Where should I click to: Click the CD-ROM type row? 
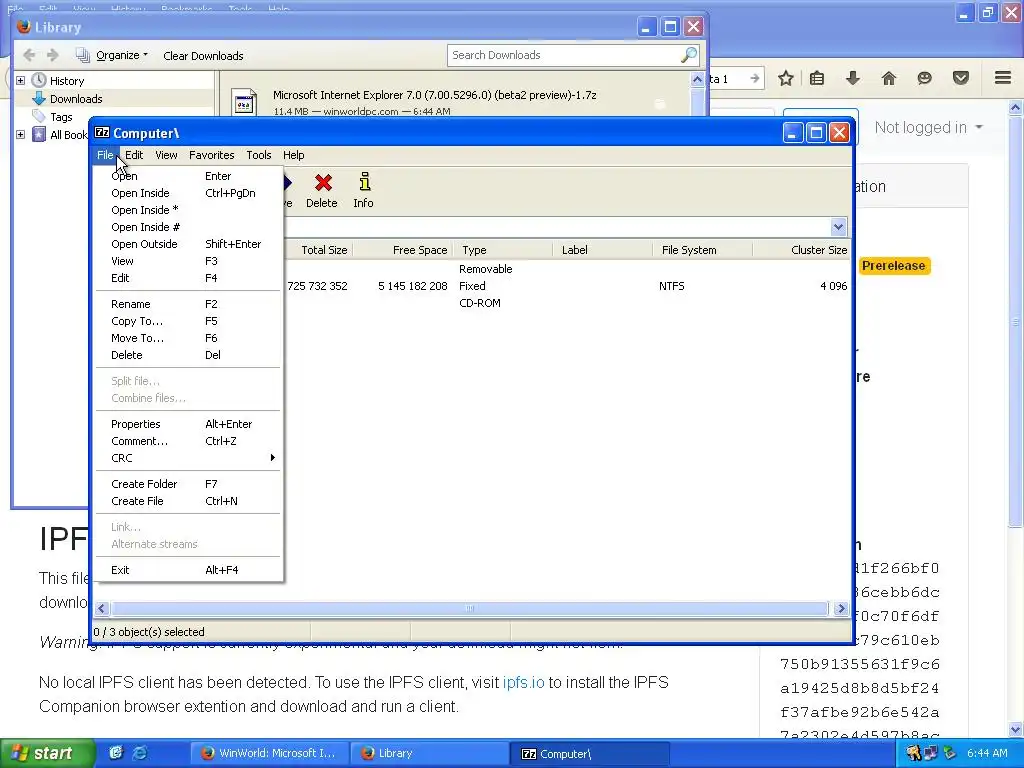480,303
